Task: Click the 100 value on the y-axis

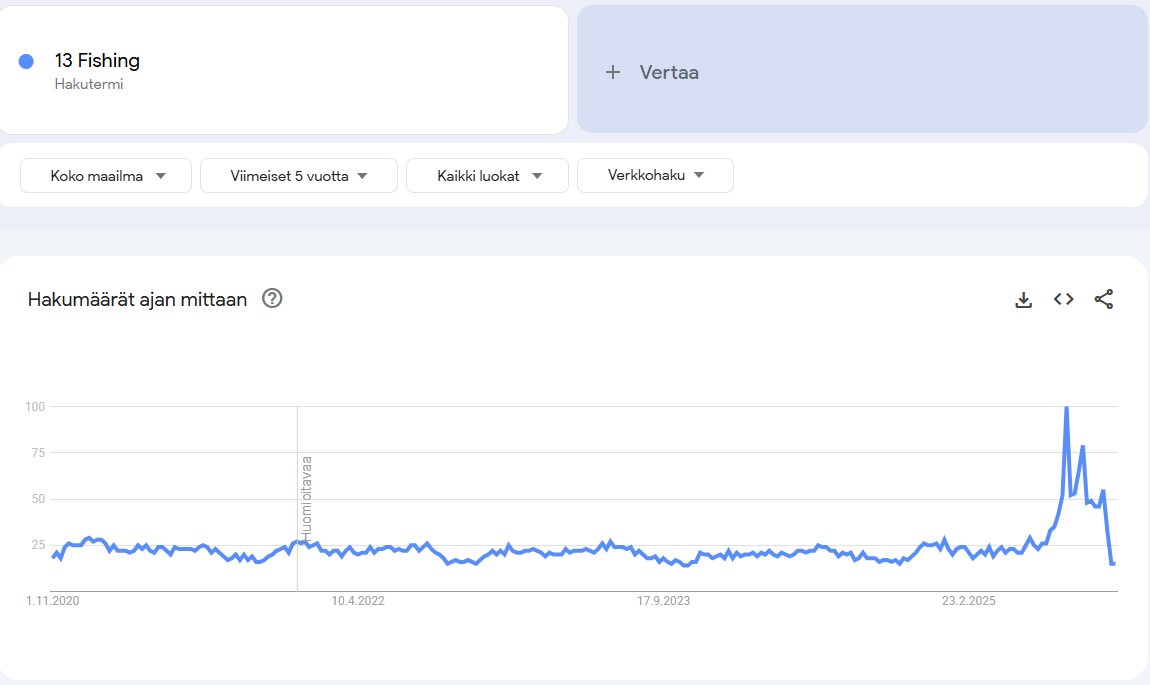Action: tap(36, 406)
